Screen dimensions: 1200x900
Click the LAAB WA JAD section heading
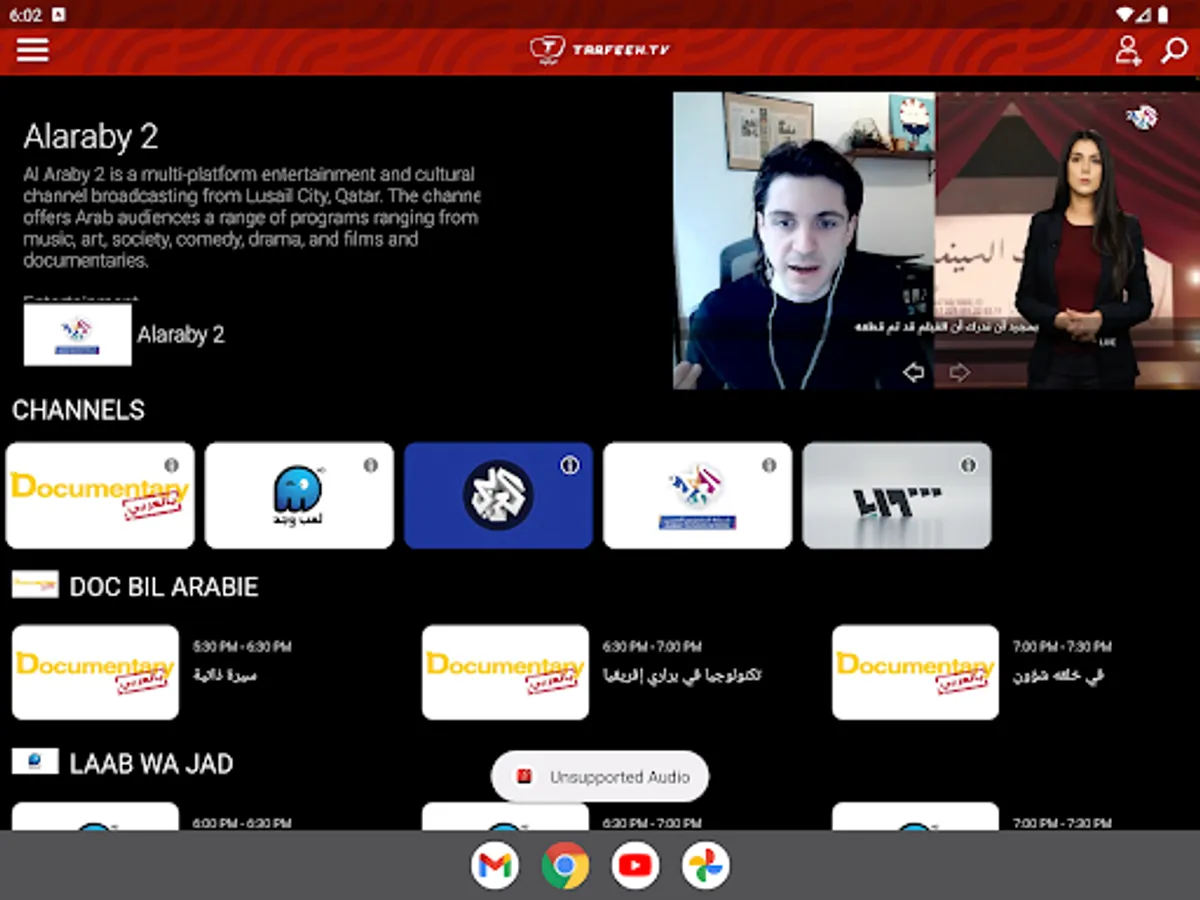pos(151,764)
